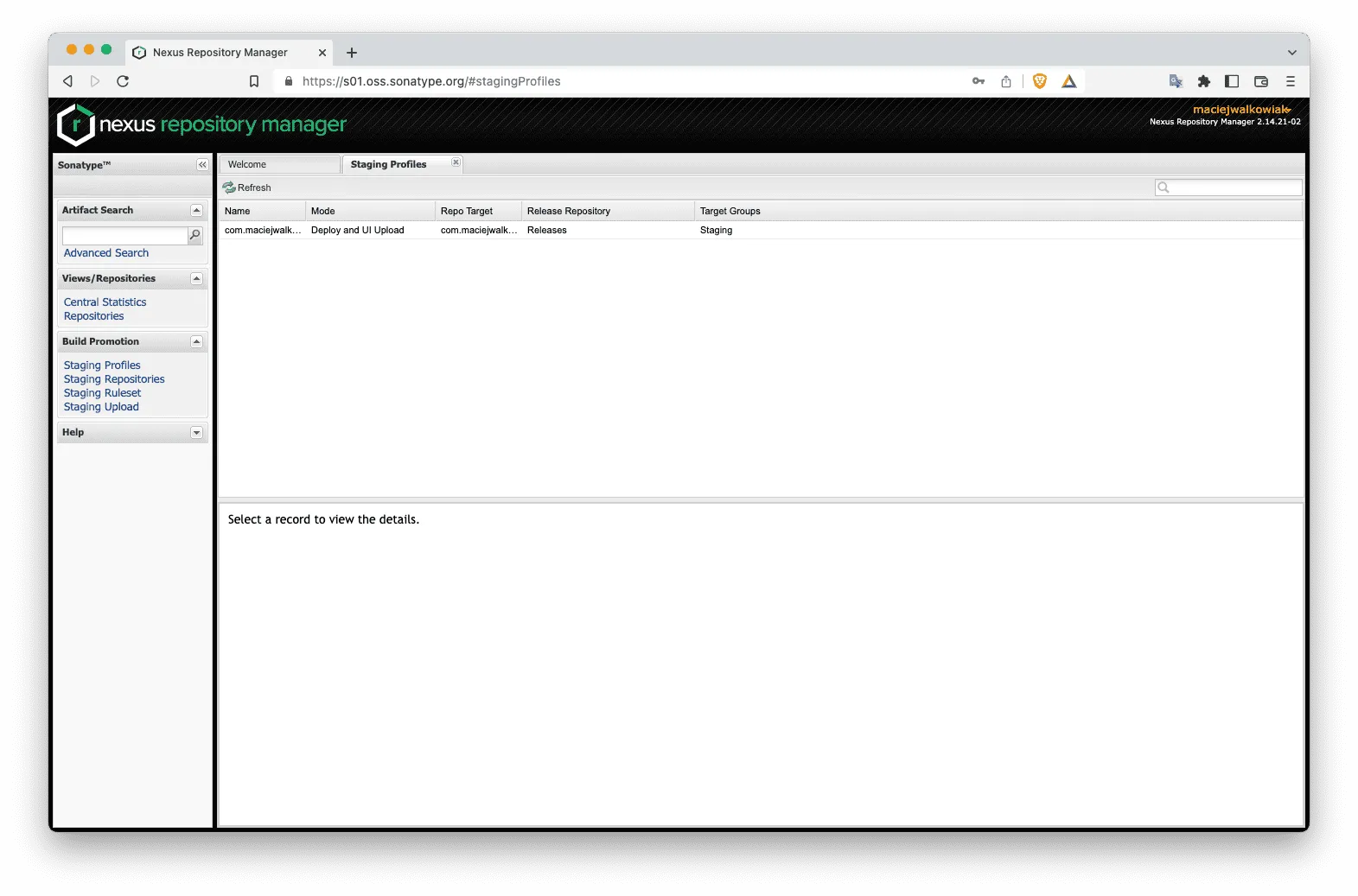Click the Refresh toolbar button

click(247, 187)
